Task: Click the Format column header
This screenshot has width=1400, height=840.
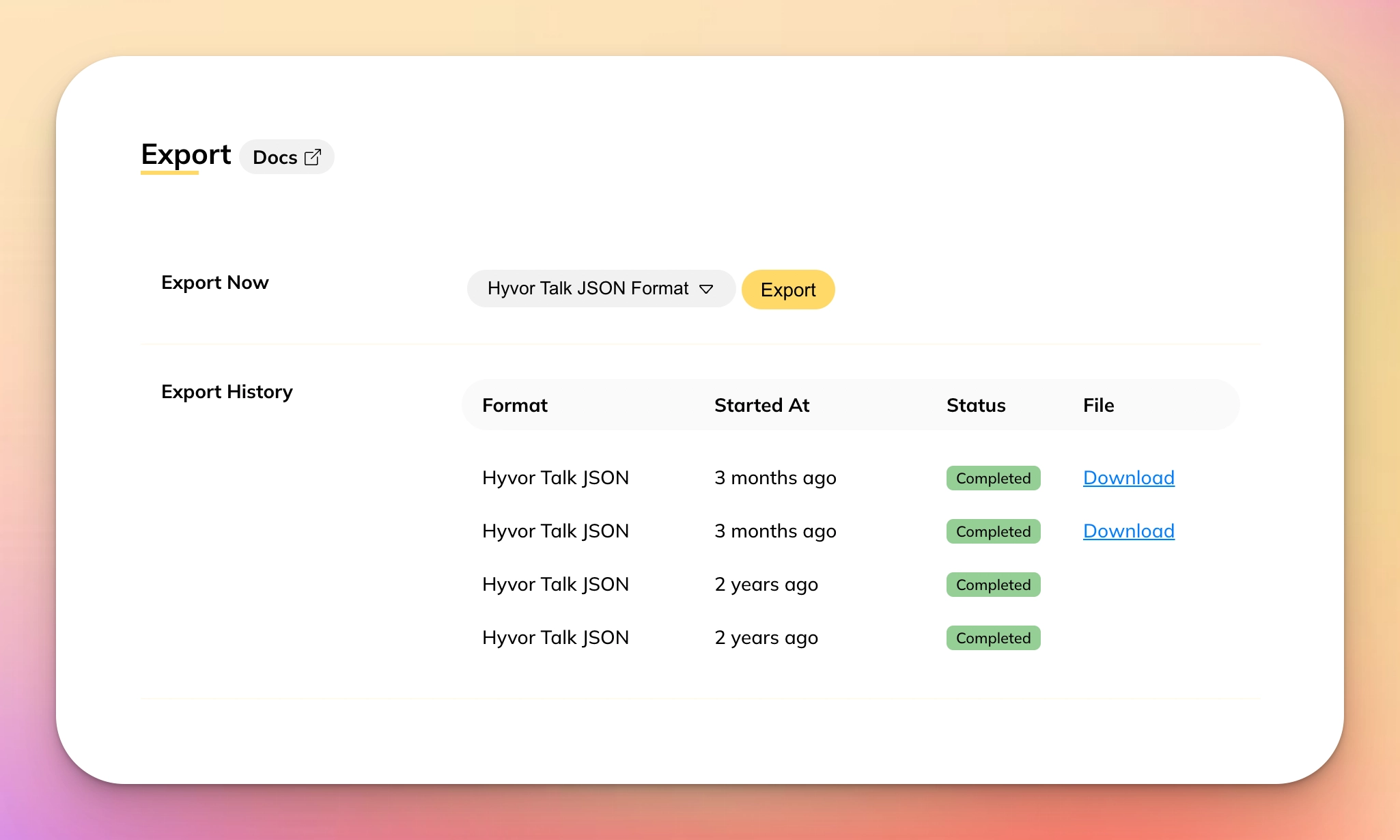Action: click(515, 406)
